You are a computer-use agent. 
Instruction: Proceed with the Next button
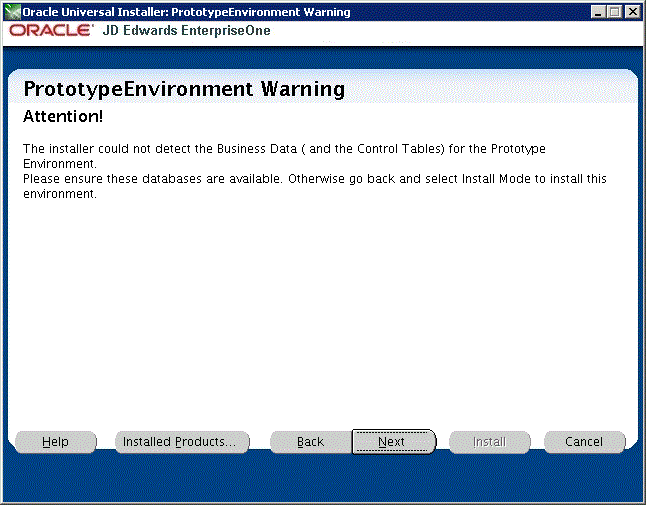393,442
